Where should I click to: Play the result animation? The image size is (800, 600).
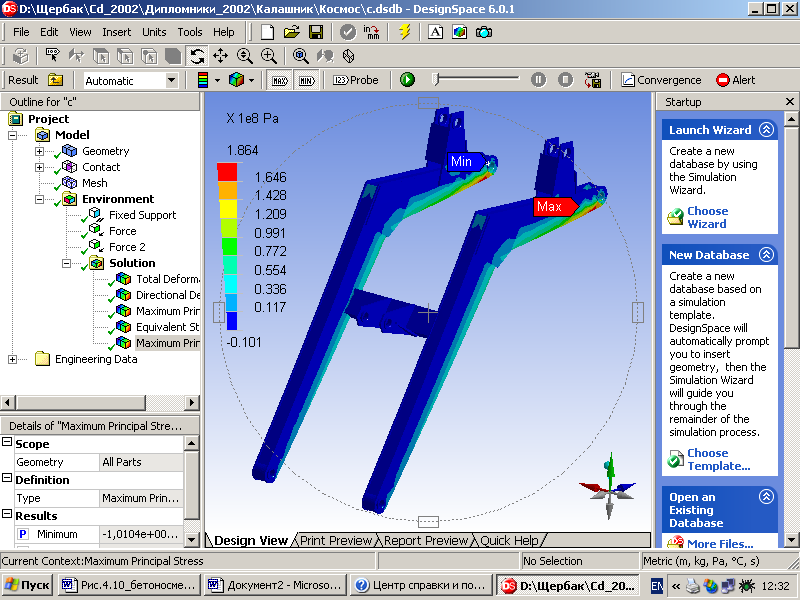tap(407, 80)
